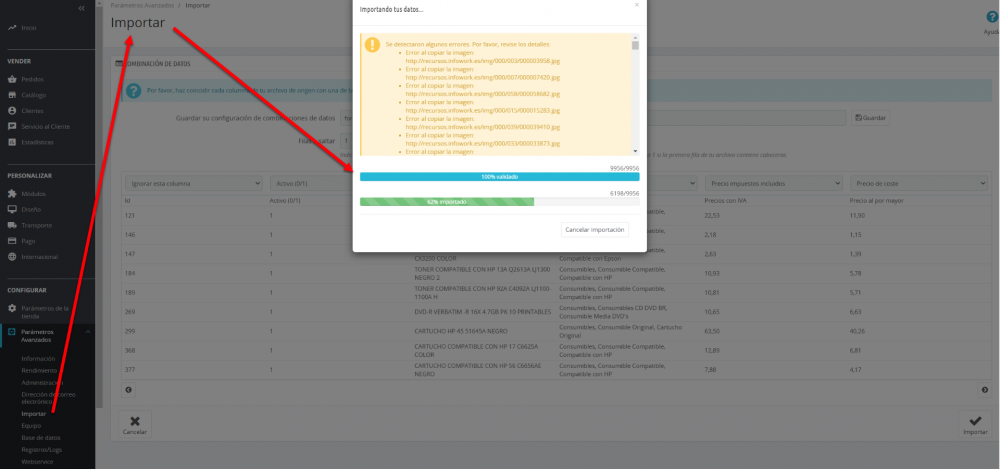
Task: Click the error URL ending 000003958.jpg
Action: pyautogui.click(x=483, y=61)
